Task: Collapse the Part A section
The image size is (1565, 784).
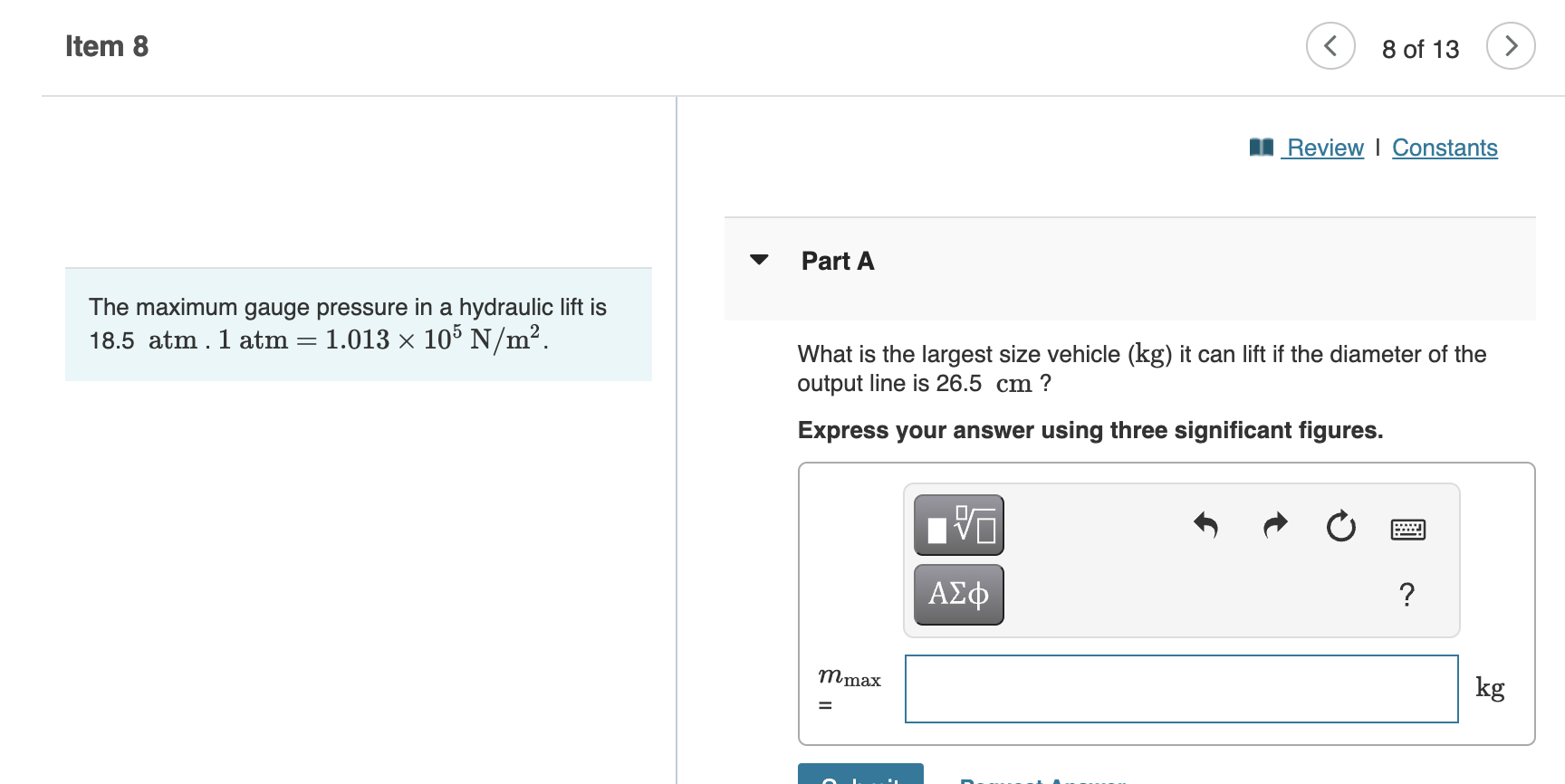Action: pyautogui.click(x=760, y=261)
